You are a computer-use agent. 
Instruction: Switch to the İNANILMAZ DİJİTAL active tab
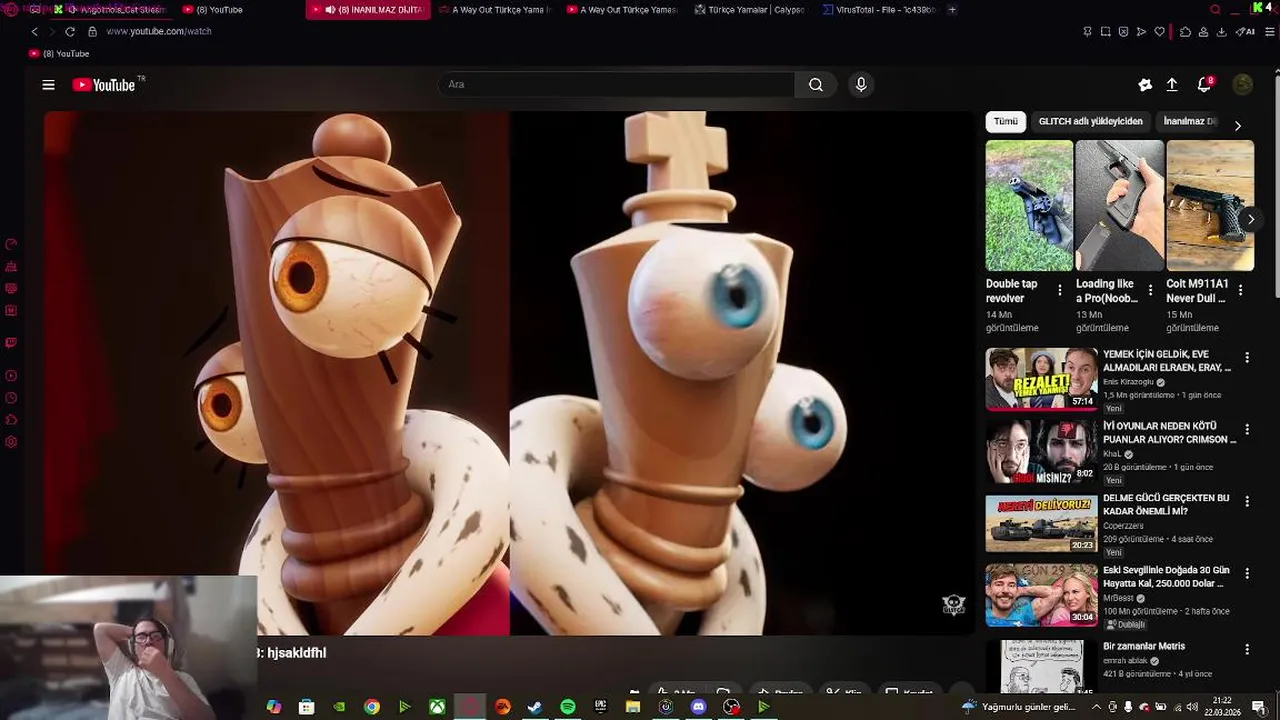tap(368, 10)
